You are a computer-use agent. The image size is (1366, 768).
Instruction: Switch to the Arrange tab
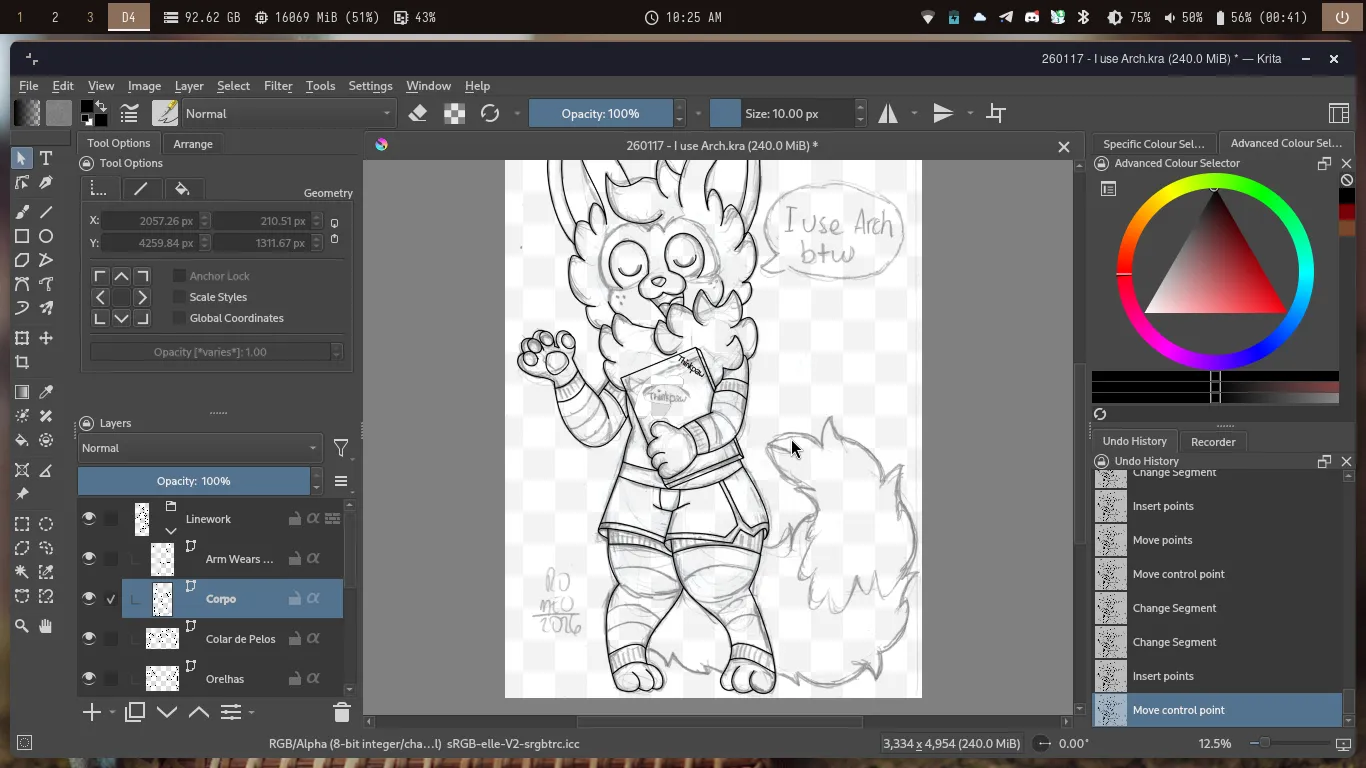click(193, 144)
